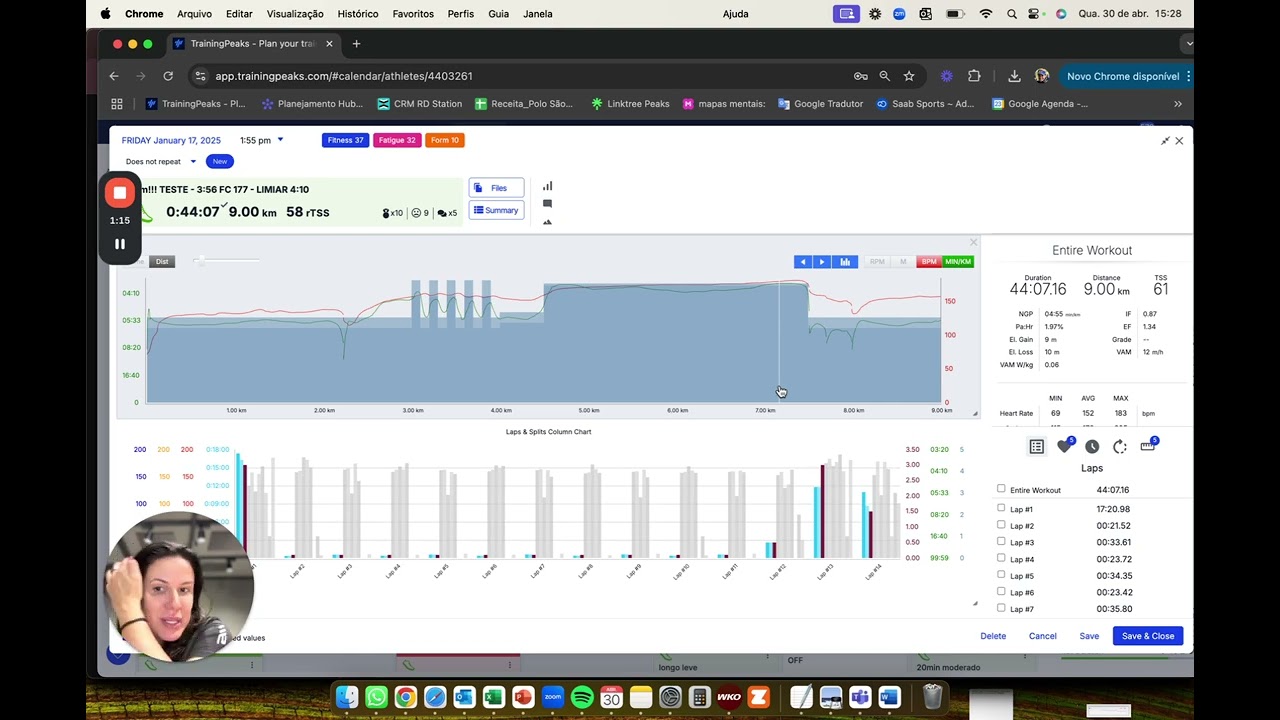Open the cadence circular arrow icon
The height and width of the screenshot is (720, 1280).
1120,447
